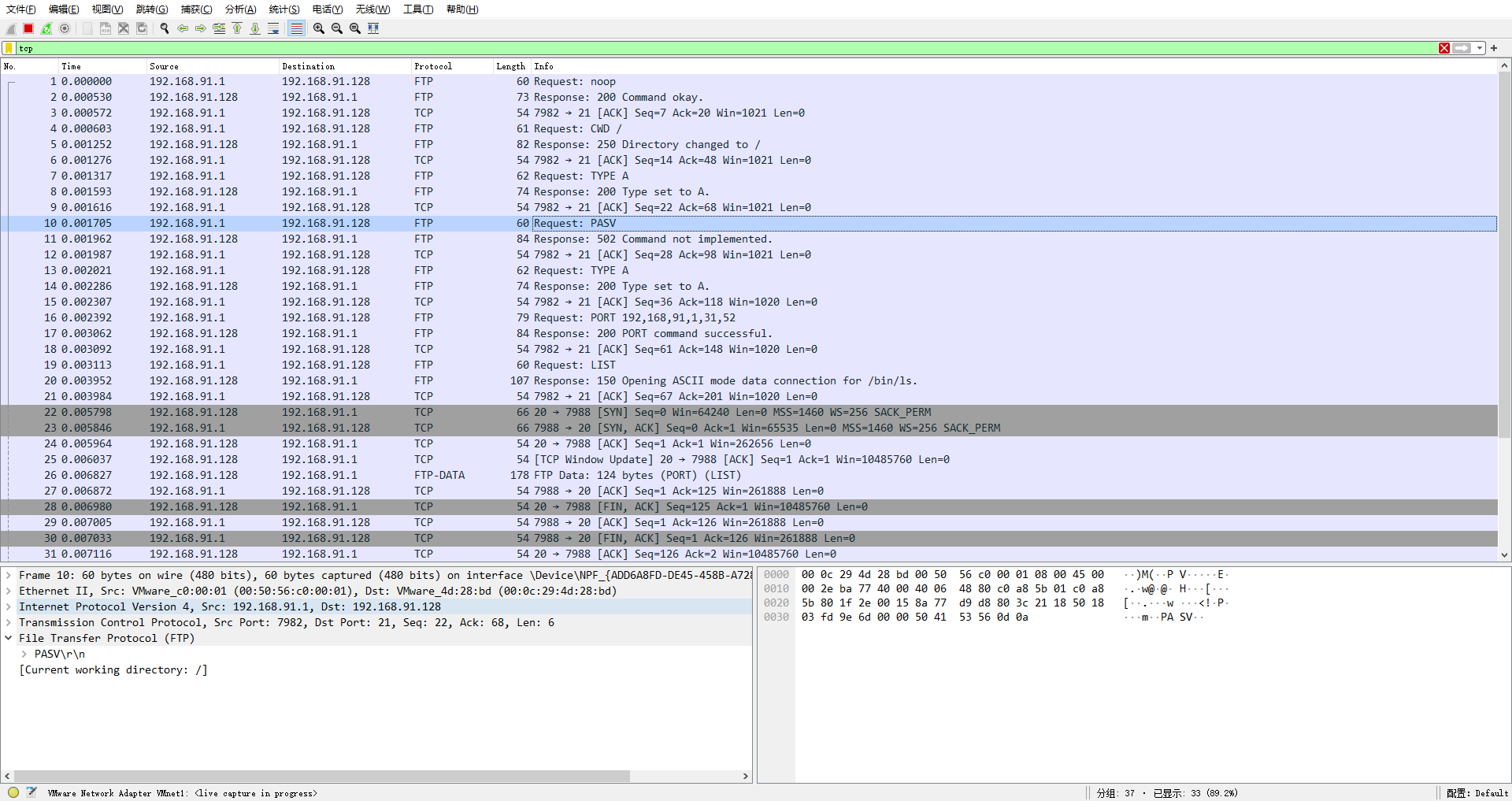1512x801 pixels.
Task: Open display filter bookmark menu
Action: 9,48
